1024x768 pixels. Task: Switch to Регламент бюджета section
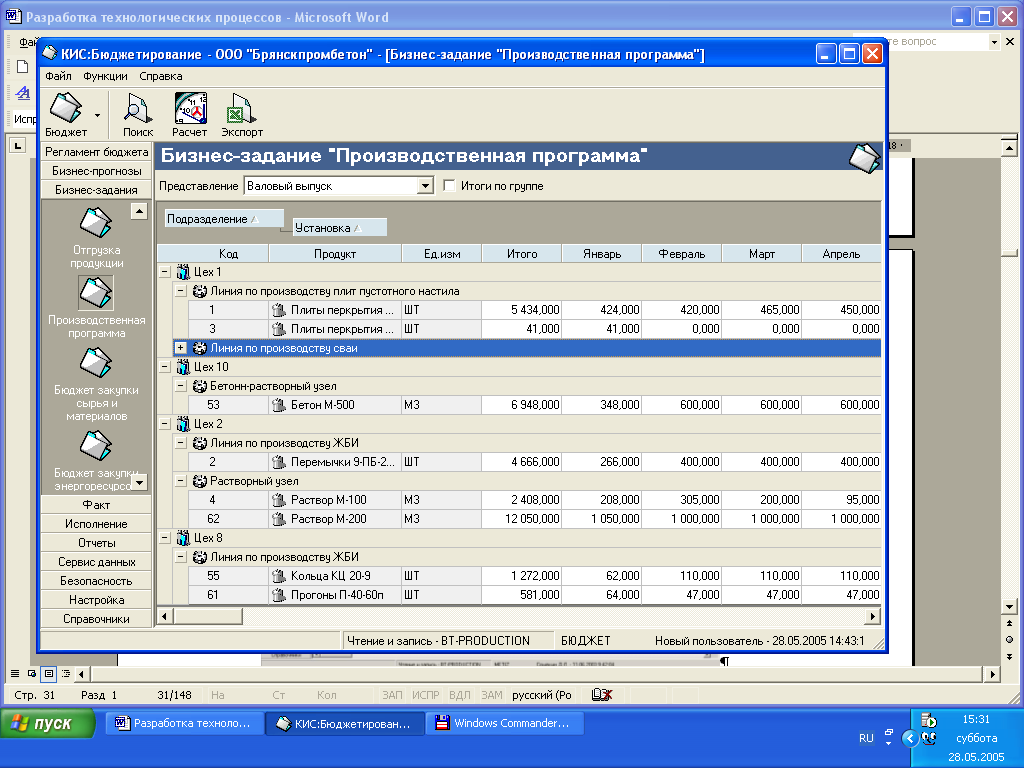pos(97,152)
